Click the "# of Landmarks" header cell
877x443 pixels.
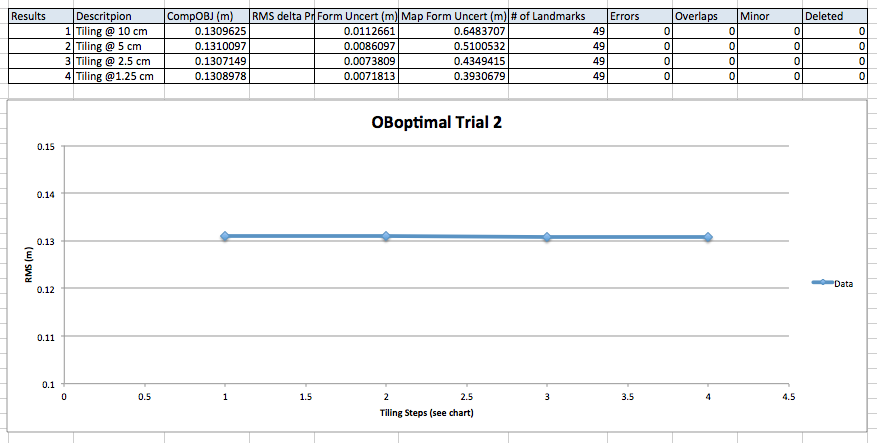(x=556, y=17)
